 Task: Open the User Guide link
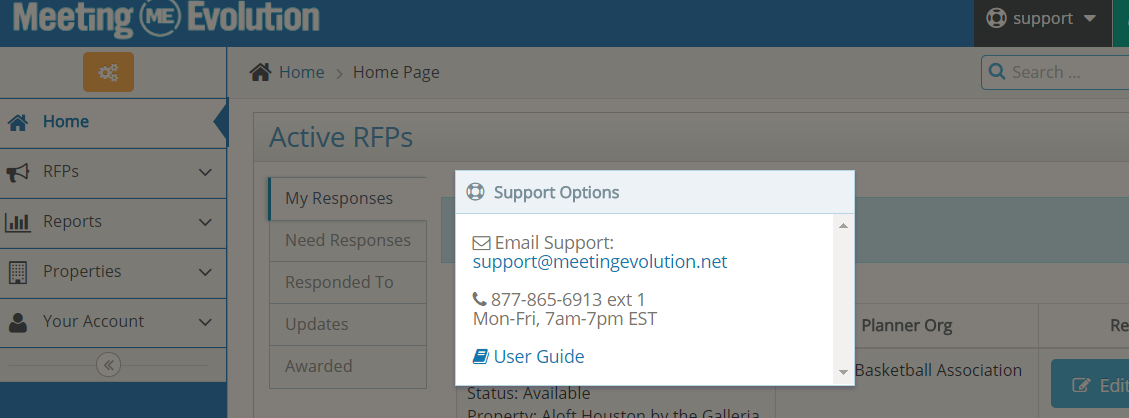pos(539,357)
